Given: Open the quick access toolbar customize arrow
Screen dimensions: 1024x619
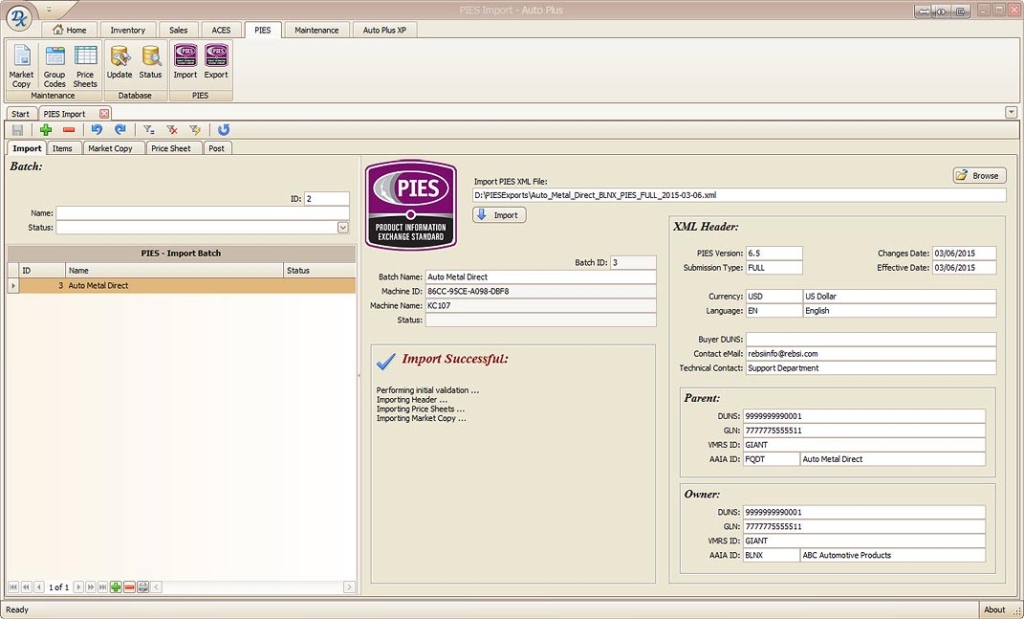Looking at the screenshot, I should pyautogui.click(x=50, y=10).
